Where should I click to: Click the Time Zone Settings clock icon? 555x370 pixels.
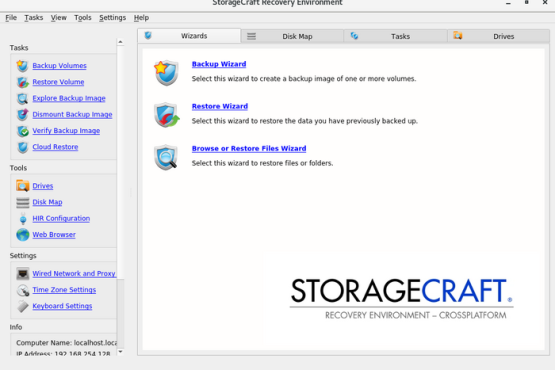[22, 290]
